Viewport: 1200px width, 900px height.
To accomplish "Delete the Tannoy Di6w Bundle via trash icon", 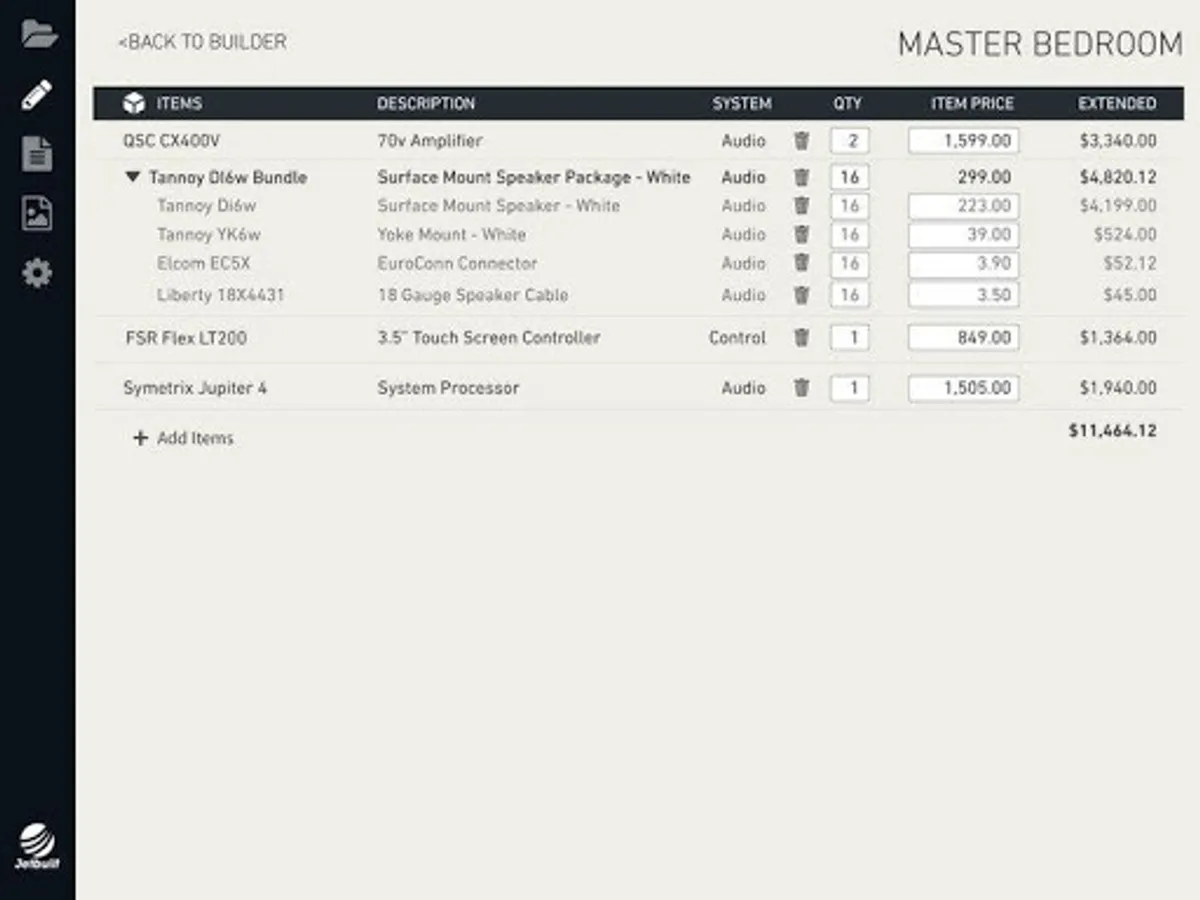I will 801,177.
